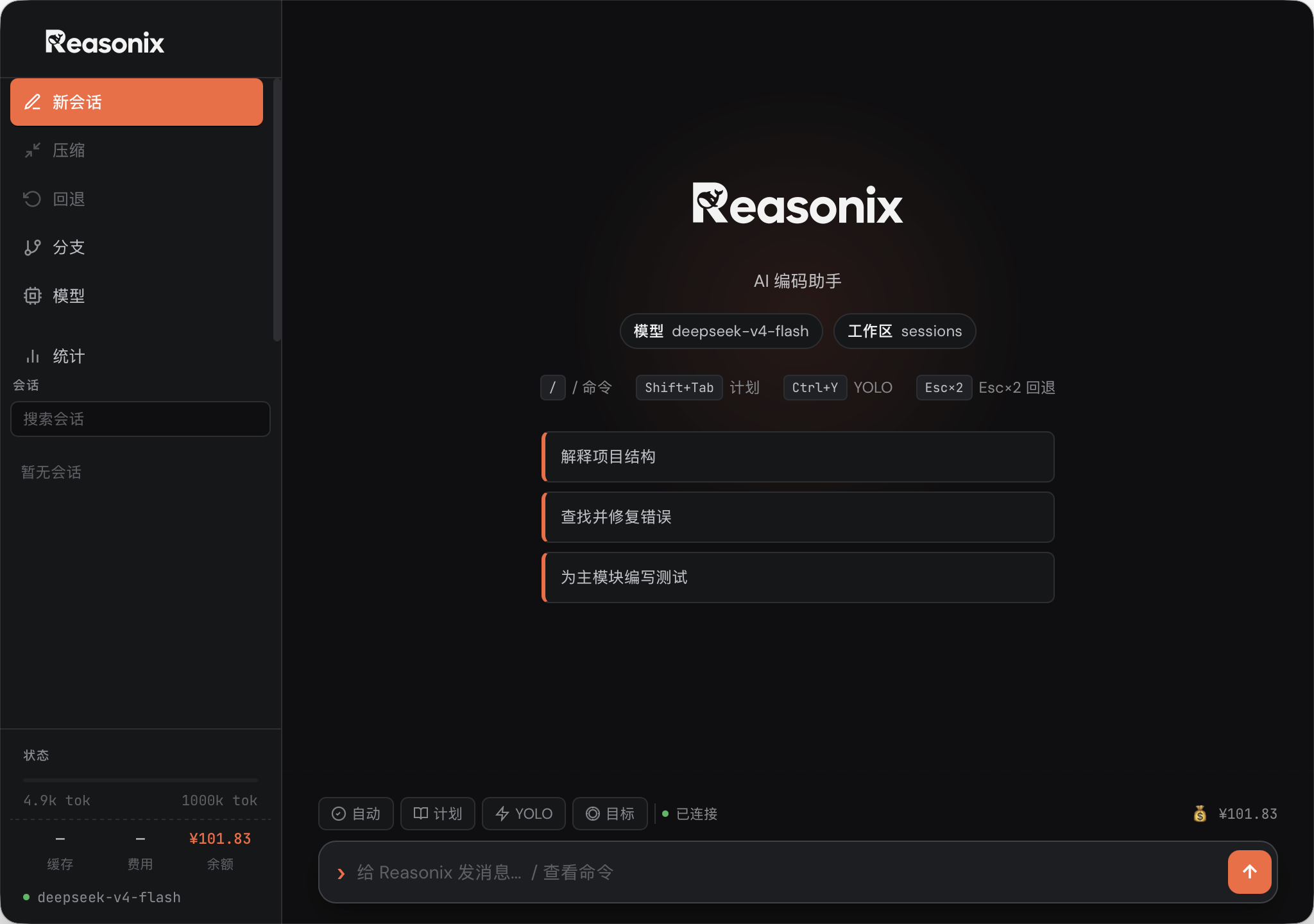
Task: Choose the 为主模块编写测试 suggestion
Action: (798, 577)
